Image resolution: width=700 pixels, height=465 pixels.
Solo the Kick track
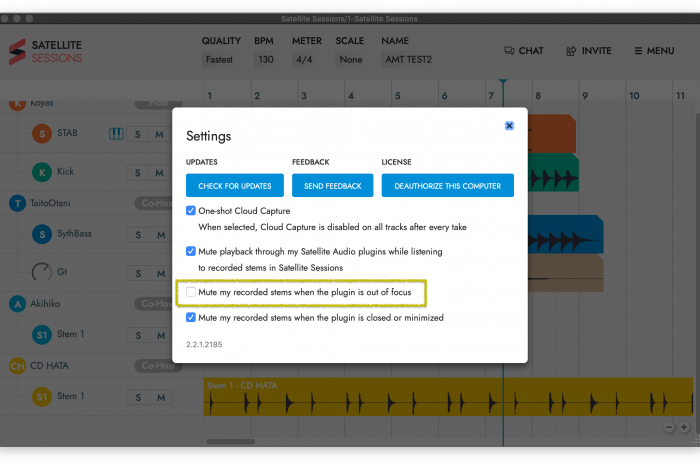(138, 173)
